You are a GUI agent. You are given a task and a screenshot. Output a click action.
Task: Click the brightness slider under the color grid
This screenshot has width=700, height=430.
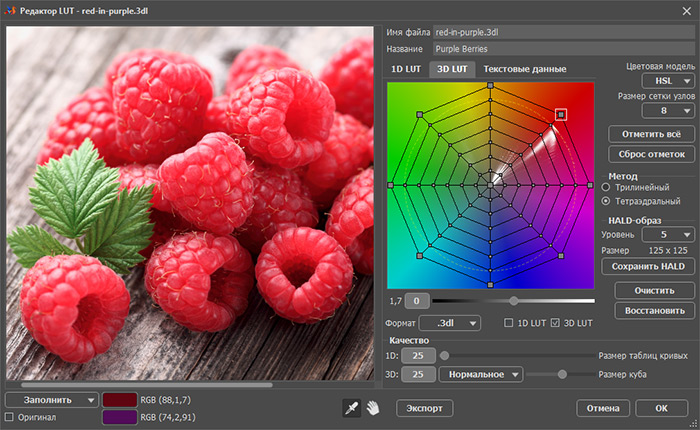(x=513, y=301)
